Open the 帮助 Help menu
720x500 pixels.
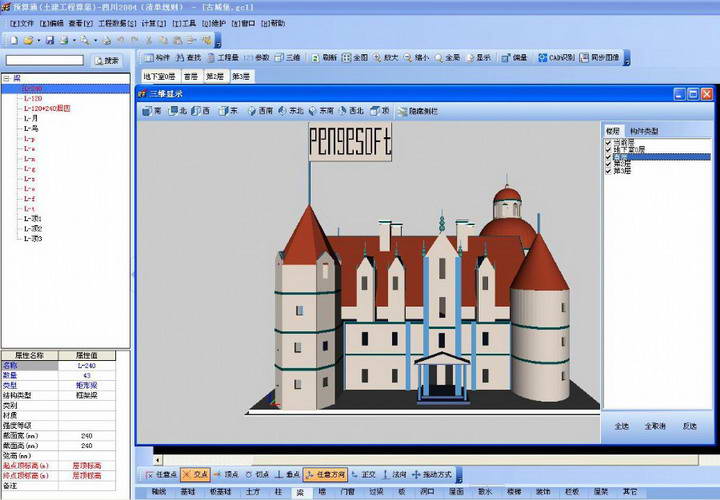pos(273,23)
